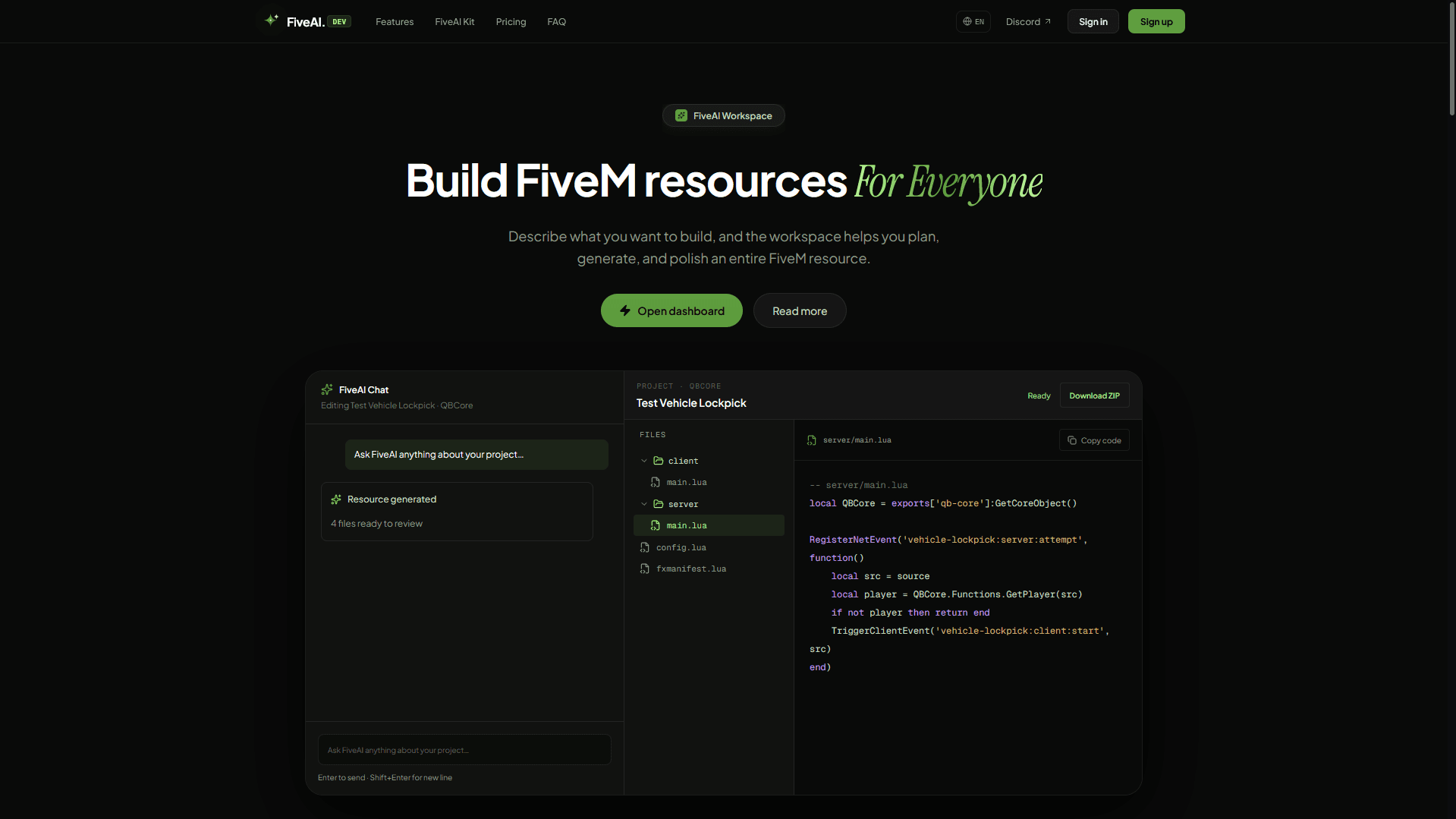This screenshot has width=1456, height=819.
Task: Click the Copy code button
Action: coord(1094,440)
